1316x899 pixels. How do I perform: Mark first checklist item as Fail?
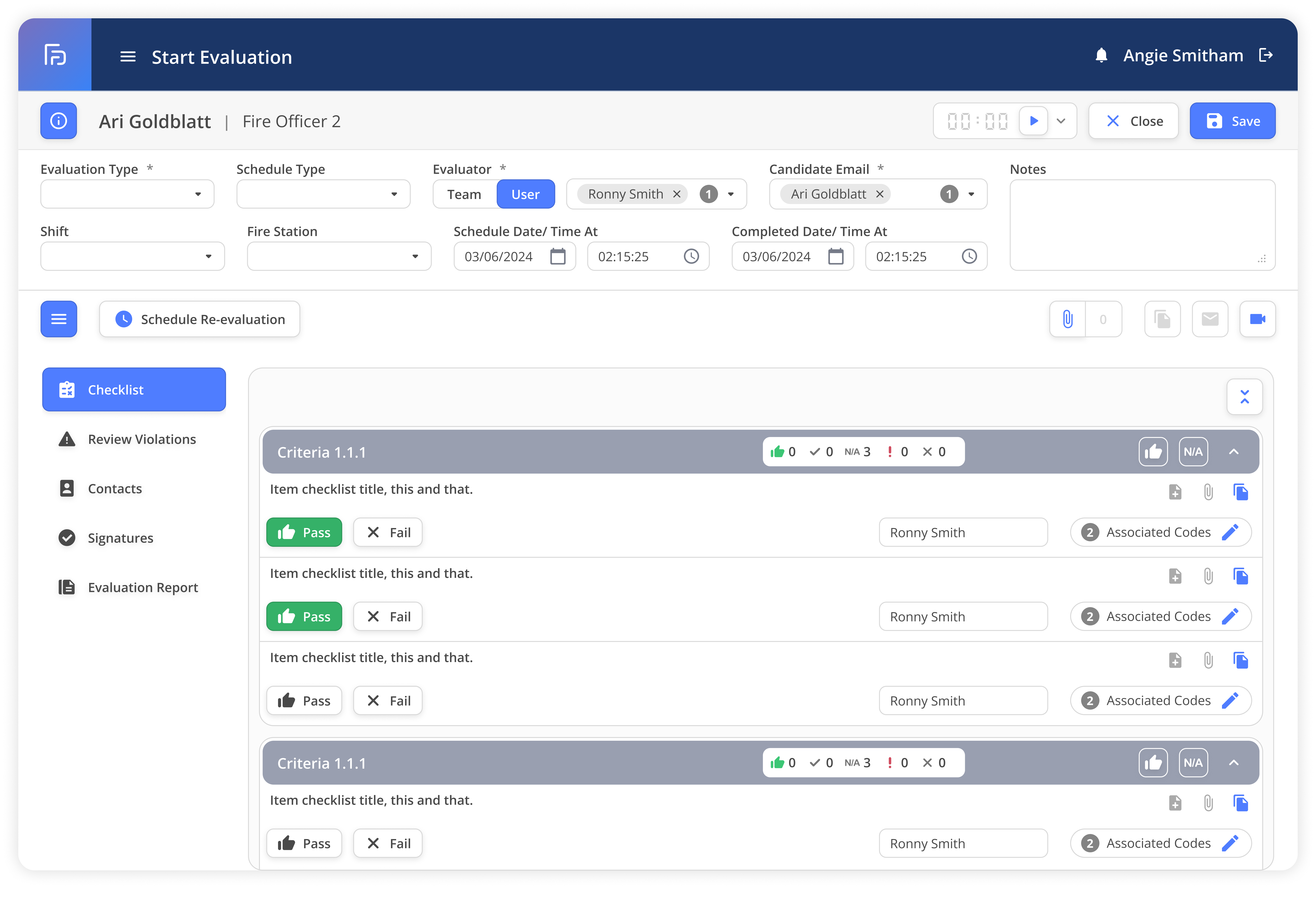pyautogui.click(x=388, y=532)
